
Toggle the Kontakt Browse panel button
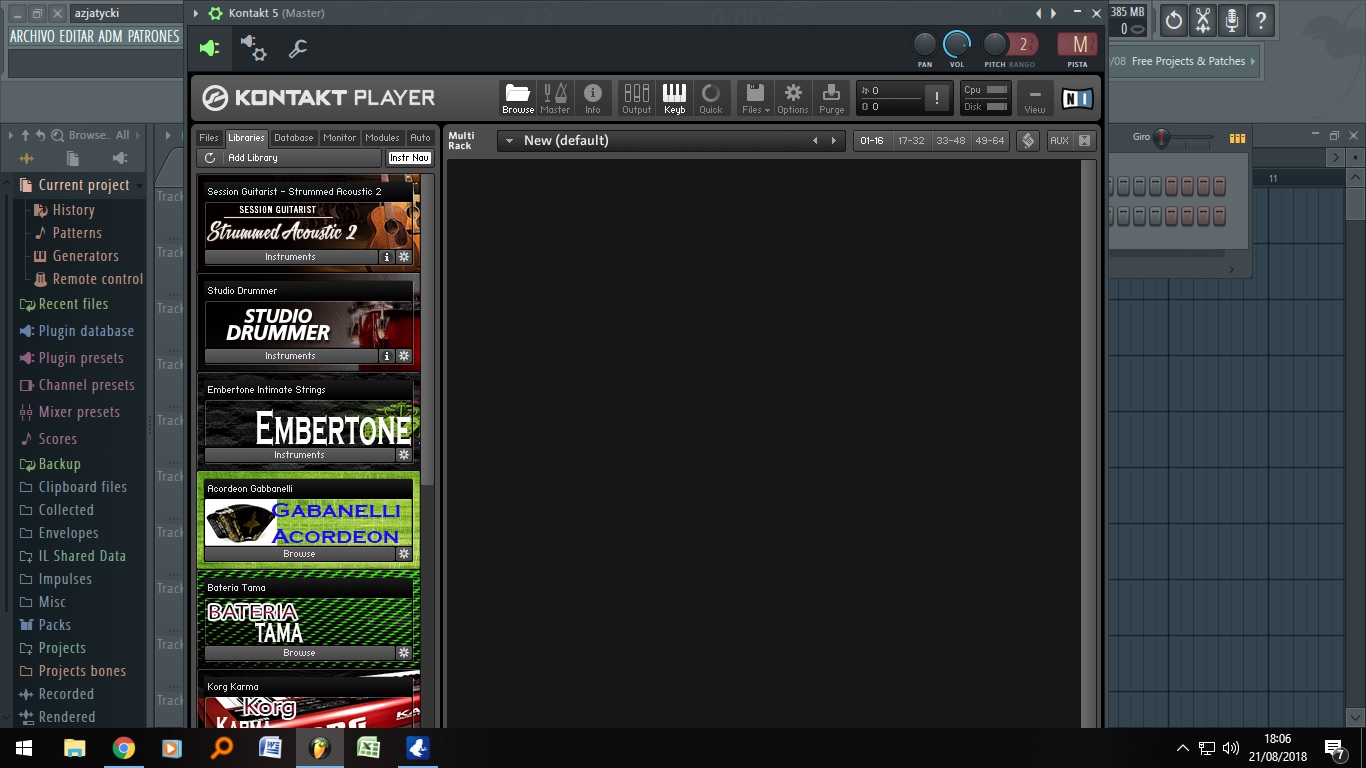tap(518, 98)
